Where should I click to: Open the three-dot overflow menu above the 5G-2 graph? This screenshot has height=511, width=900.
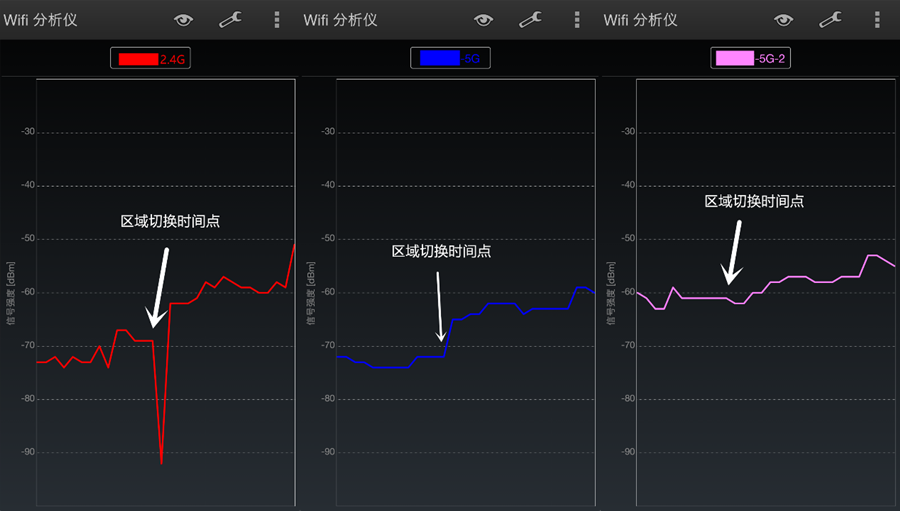pyautogui.click(x=877, y=20)
